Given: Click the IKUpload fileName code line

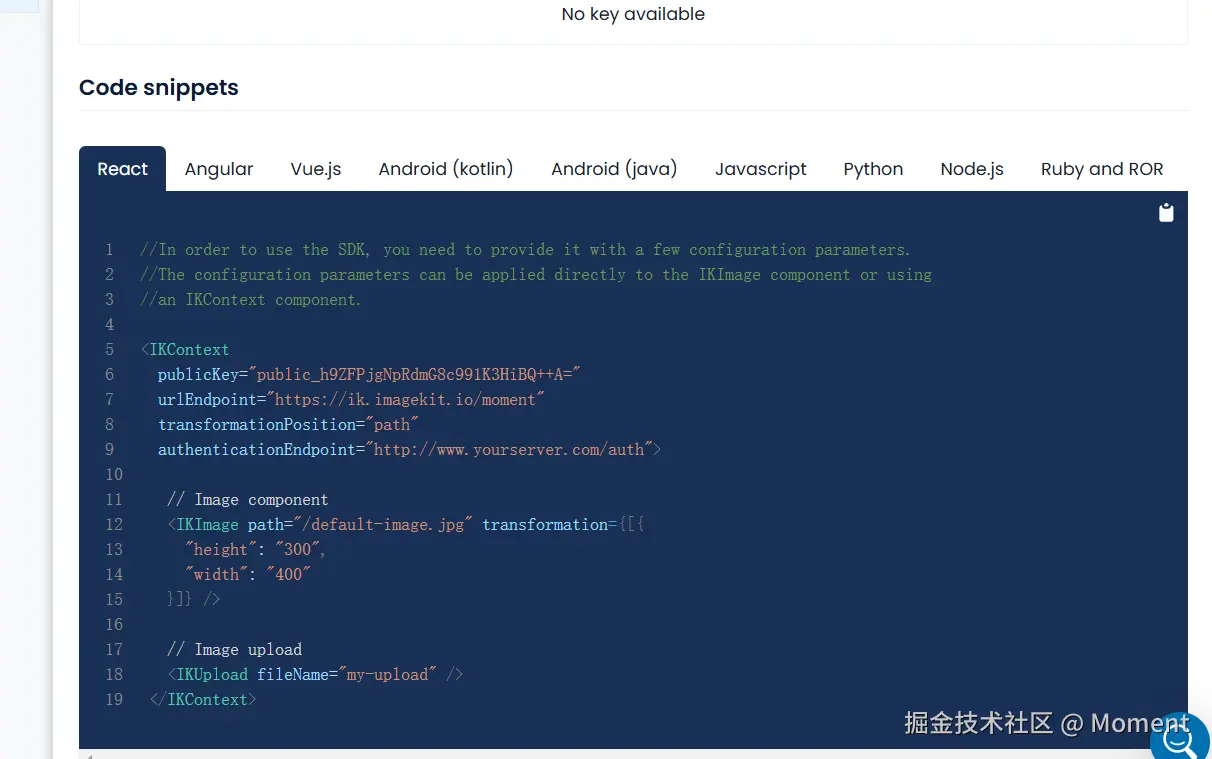Looking at the screenshot, I should (315, 675).
